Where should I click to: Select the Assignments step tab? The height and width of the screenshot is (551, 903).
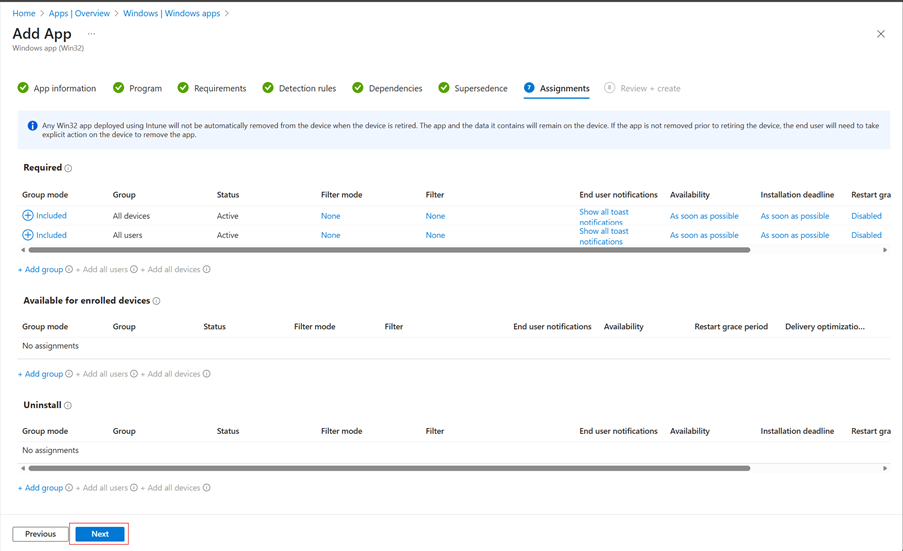557,88
